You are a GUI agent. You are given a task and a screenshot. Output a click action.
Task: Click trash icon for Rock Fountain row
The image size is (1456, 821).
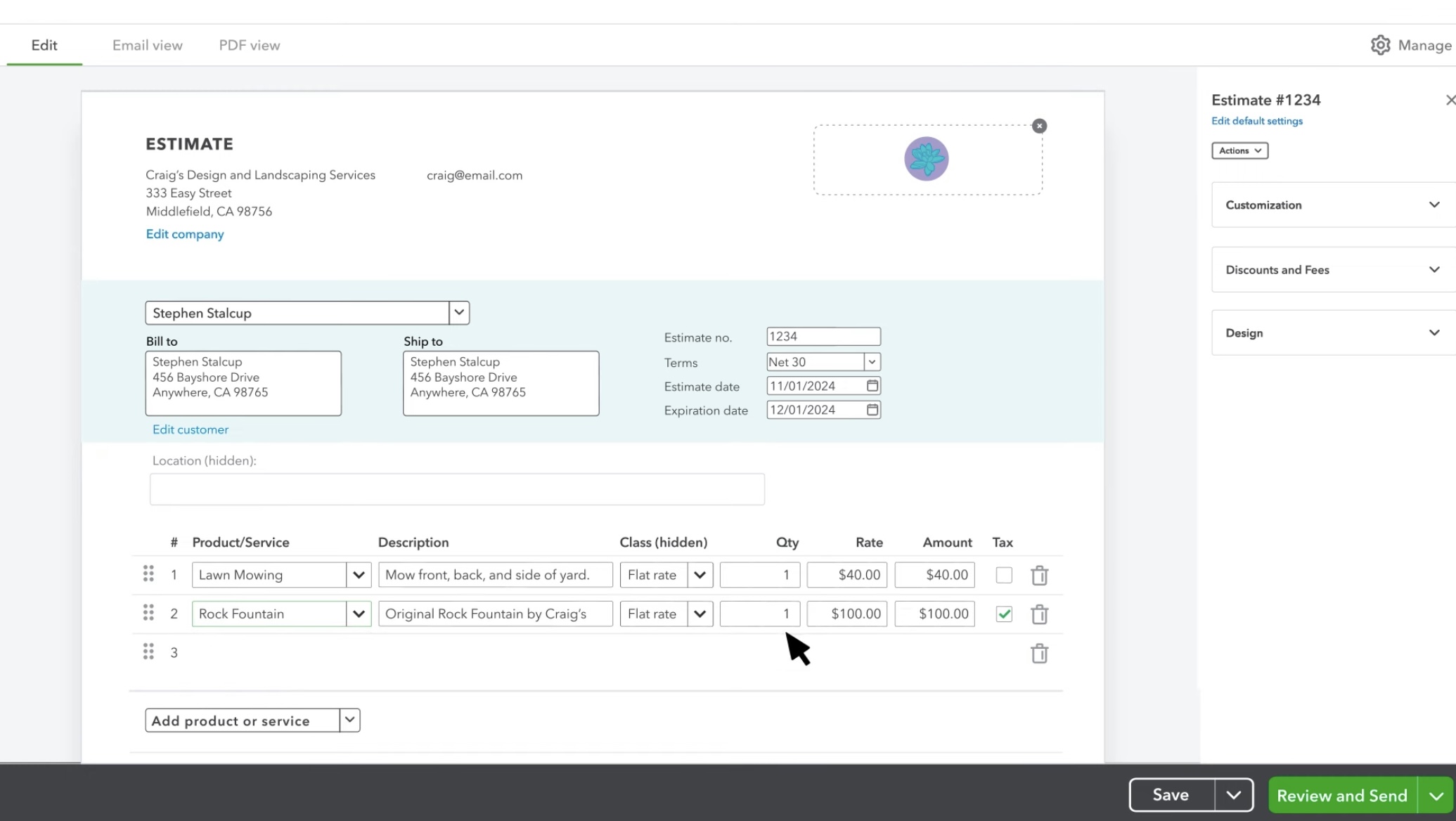1039,614
